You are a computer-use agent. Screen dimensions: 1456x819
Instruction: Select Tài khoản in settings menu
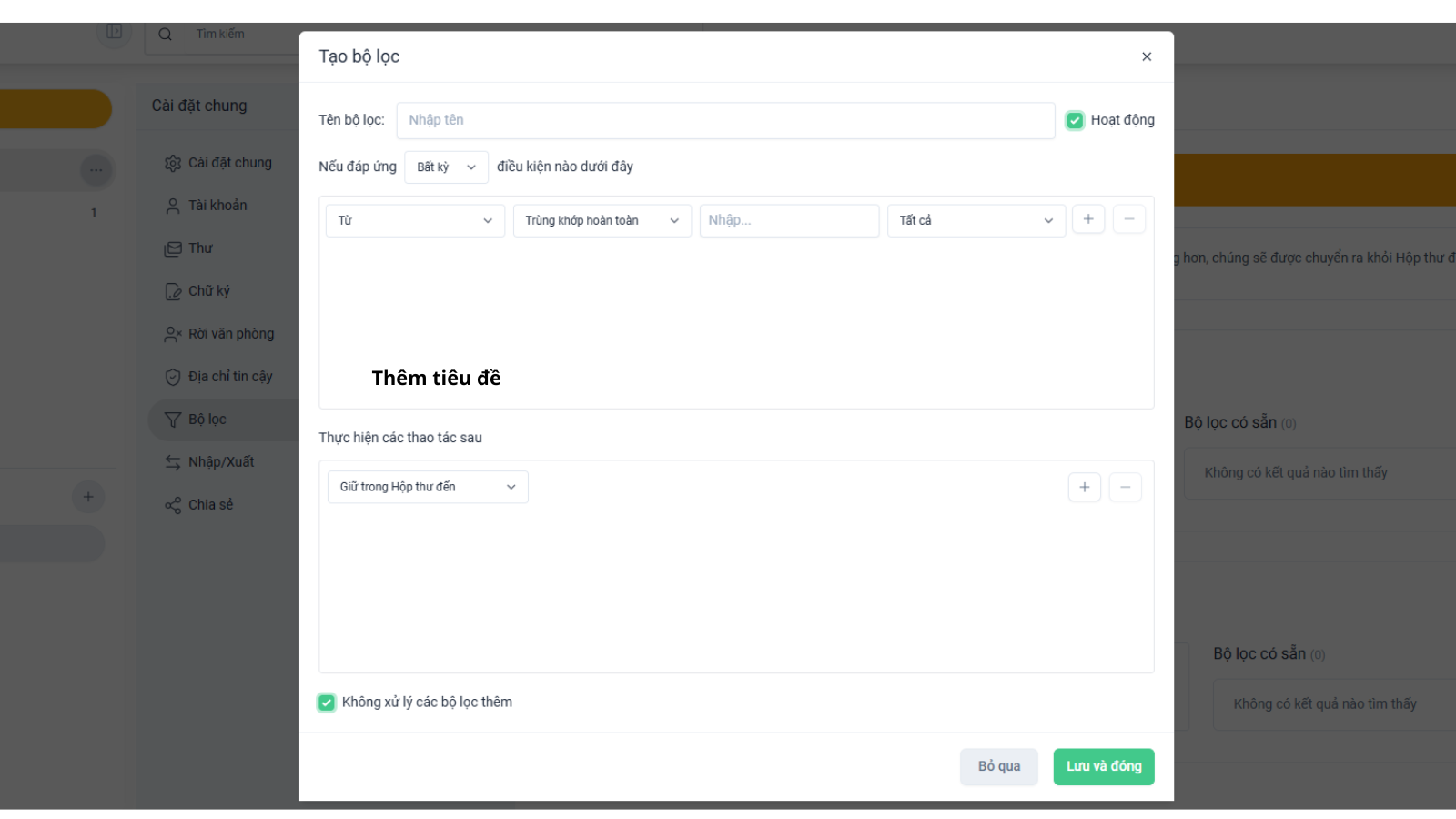(x=206, y=206)
